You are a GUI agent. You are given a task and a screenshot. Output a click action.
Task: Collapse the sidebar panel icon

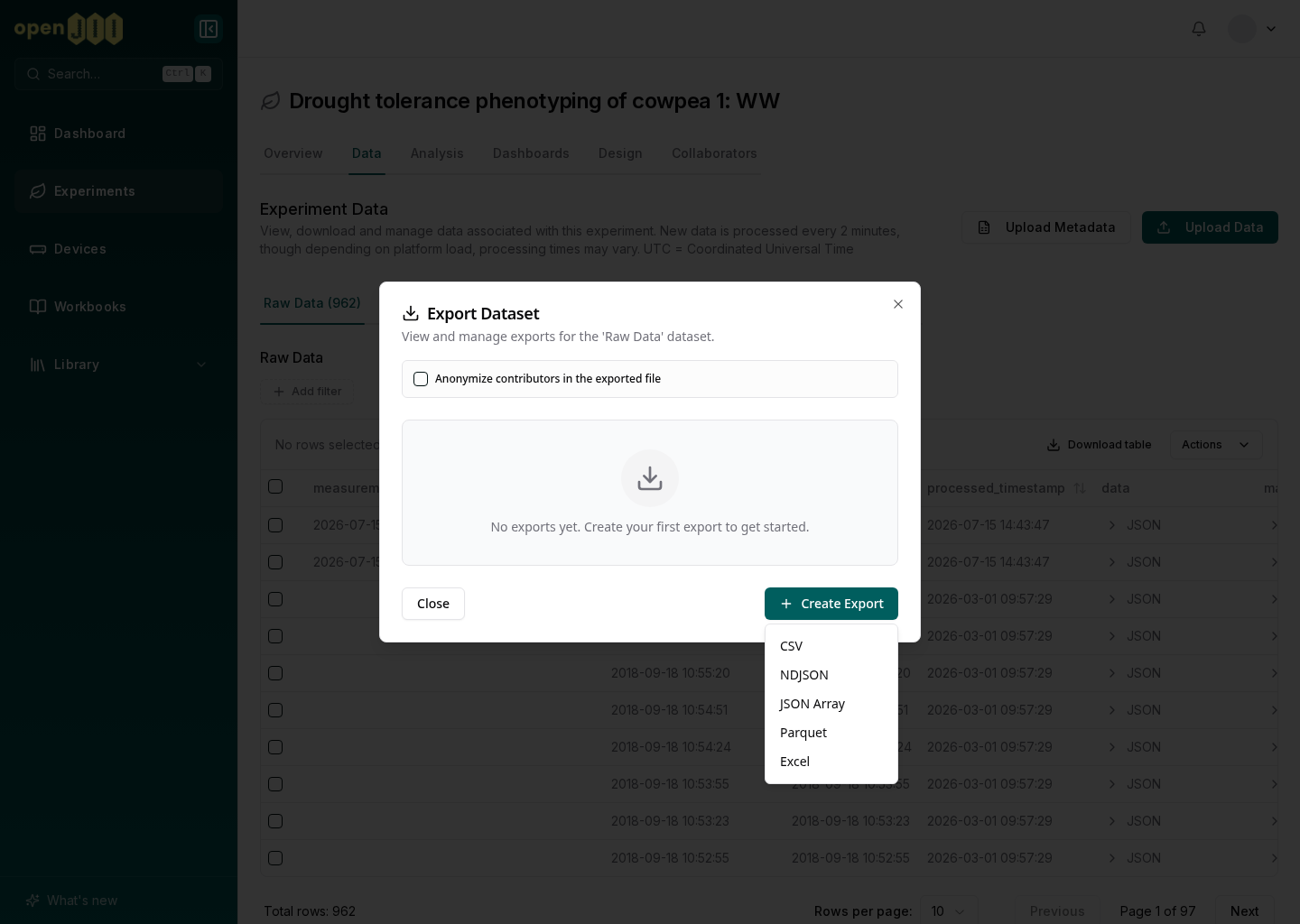pos(209,29)
